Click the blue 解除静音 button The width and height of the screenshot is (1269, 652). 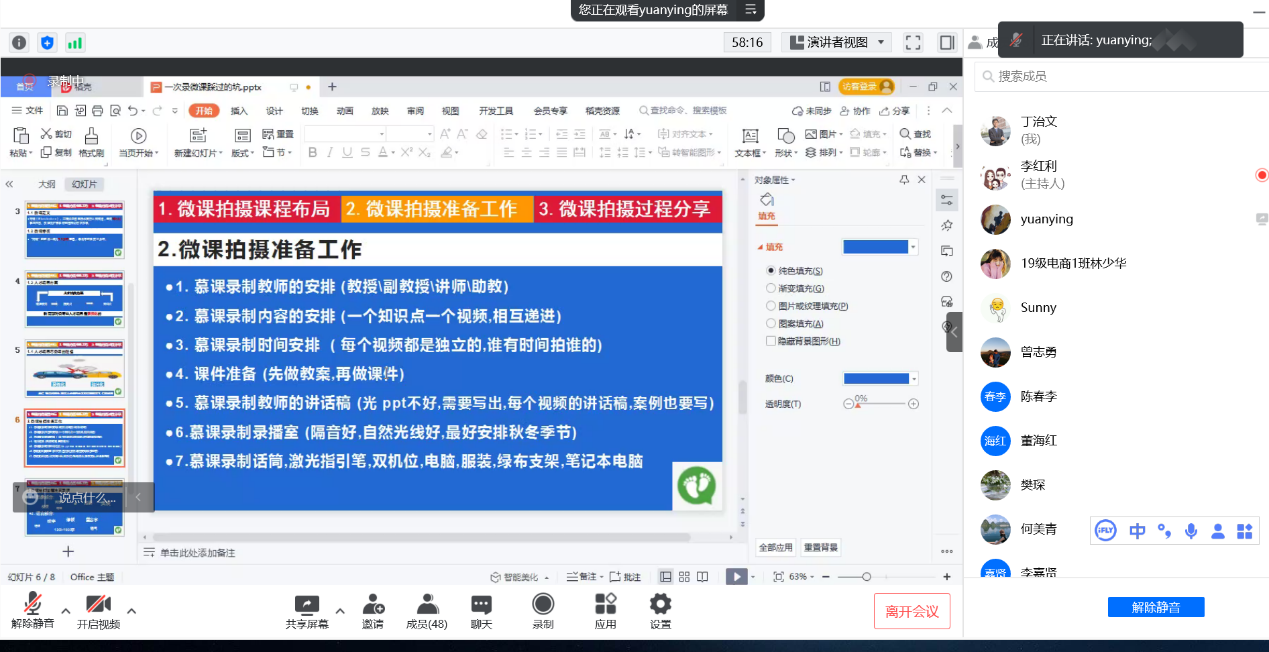(x=1155, y=607)
